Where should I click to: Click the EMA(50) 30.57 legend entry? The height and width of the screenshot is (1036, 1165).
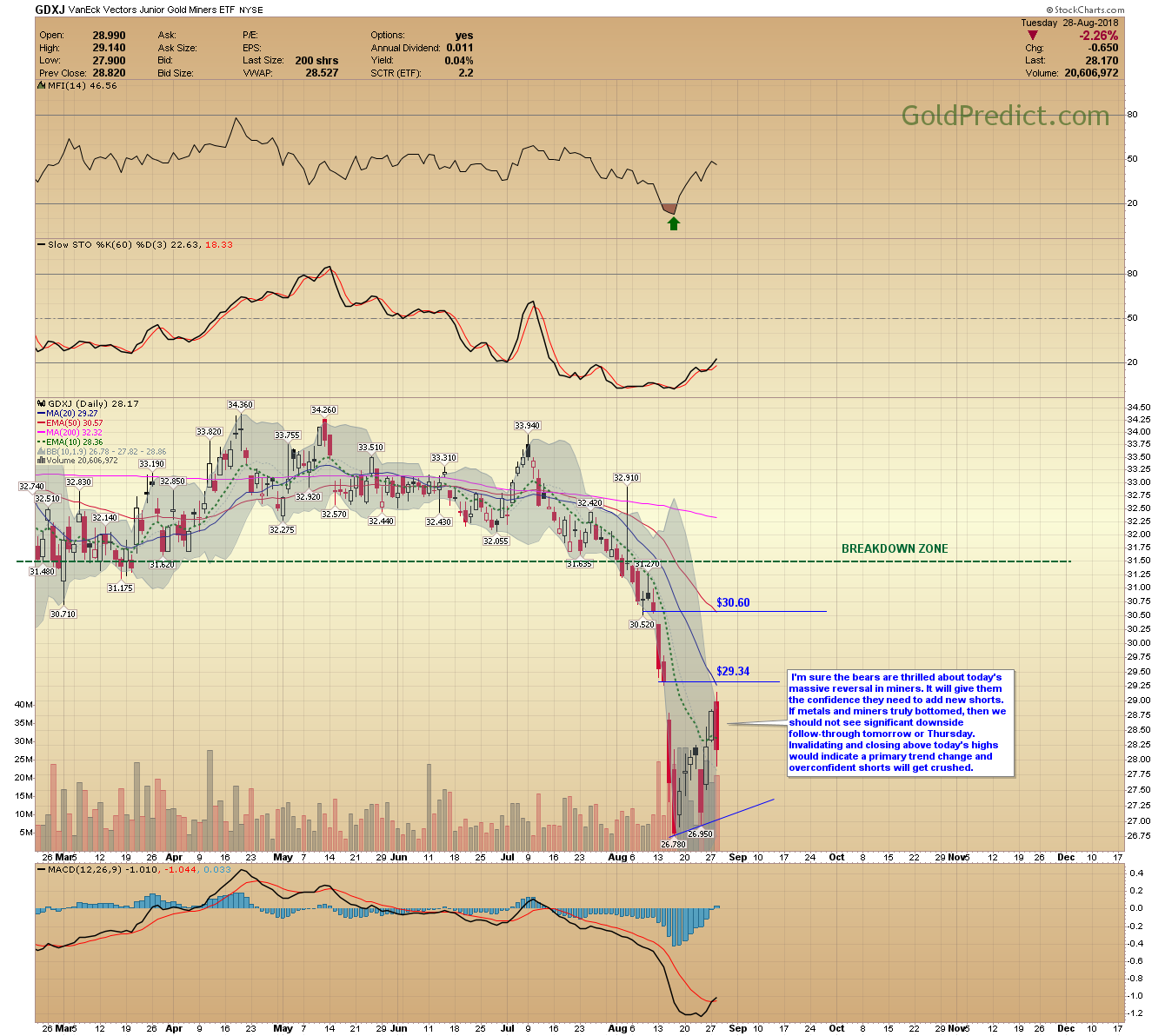[x=70, y=423]
